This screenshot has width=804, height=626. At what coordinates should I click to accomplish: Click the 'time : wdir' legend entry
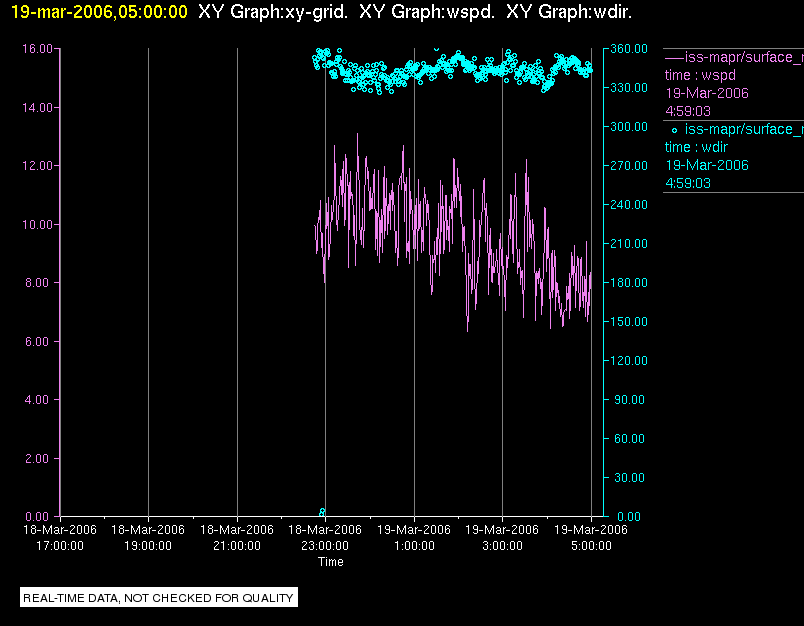[x=697, y=147]
